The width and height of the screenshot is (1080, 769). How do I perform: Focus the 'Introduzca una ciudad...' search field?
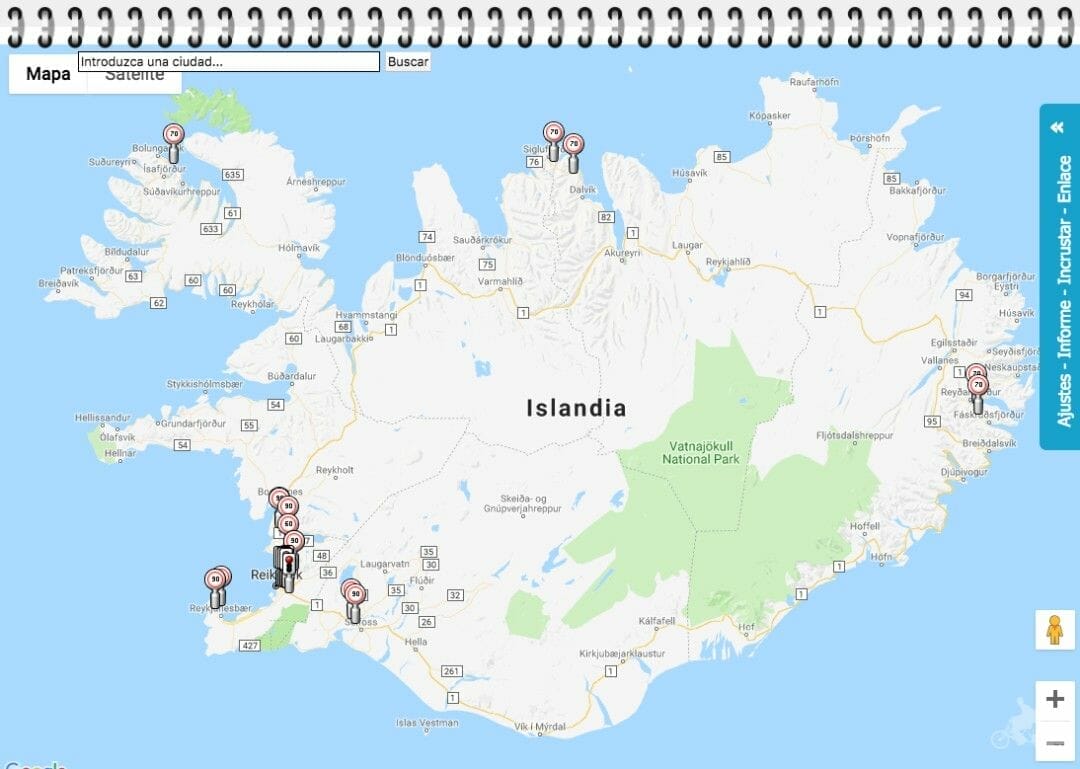click(229, 62)
